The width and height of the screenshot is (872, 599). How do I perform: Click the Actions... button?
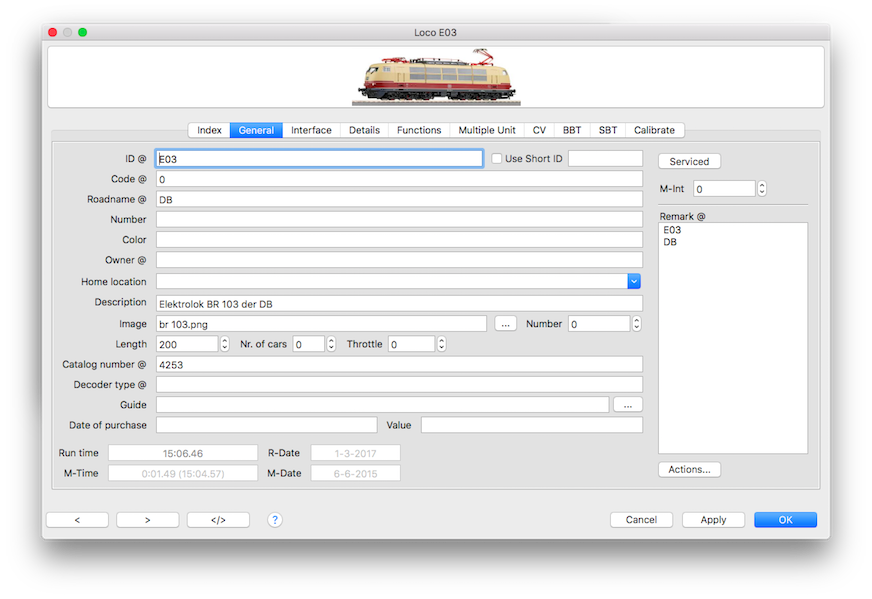(x=689, y=469)
